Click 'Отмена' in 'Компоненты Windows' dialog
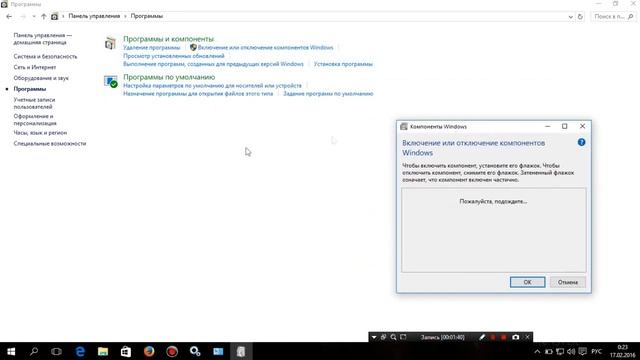The width and height of the screenshot is (640, 360). click(x=568, y=282)
